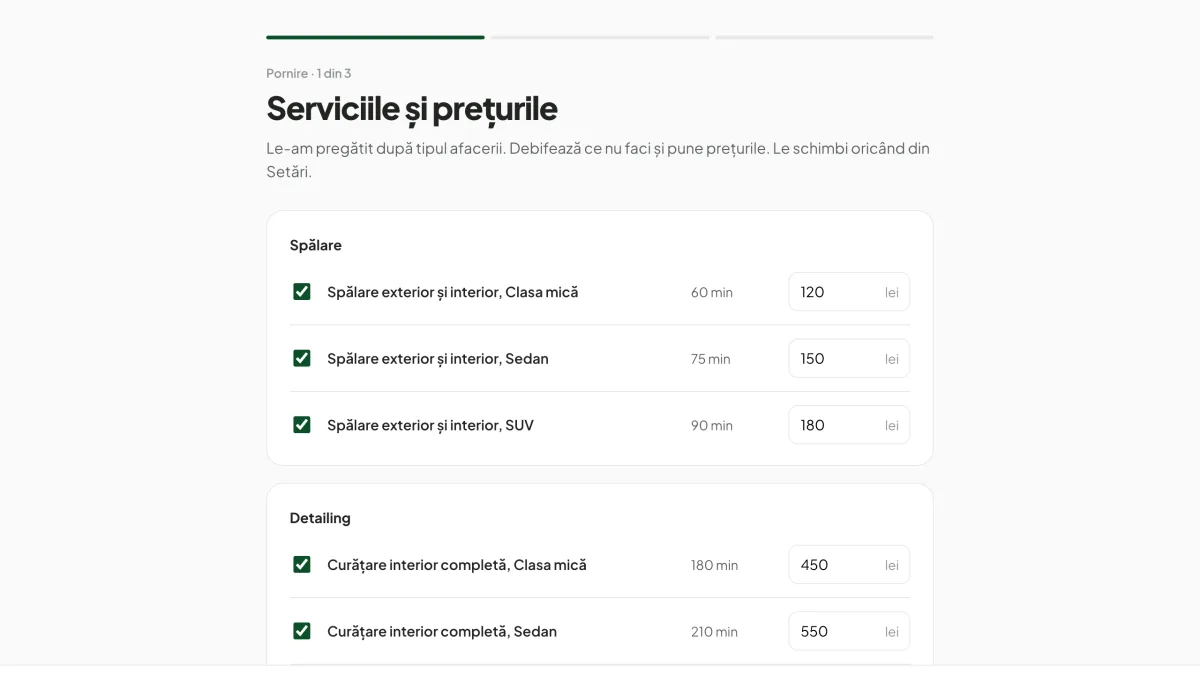This screenshot has height=675, width=1200.
Task: Click the 'Spălare exterior și interior, Sedan' label
Action: click(438, 358)
